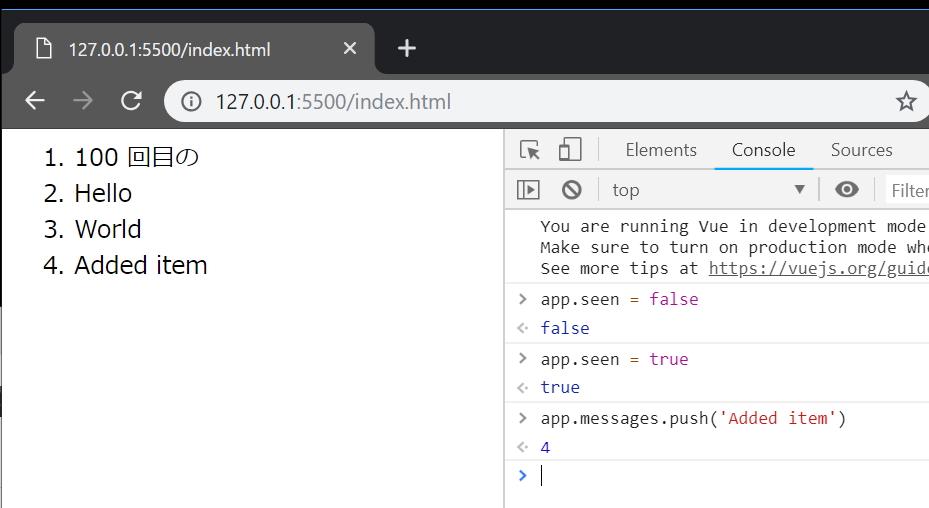This screenshot has width=929, height=508.
Task: Click the 'Added item' list entry
Action: click(x=141, y=265)
